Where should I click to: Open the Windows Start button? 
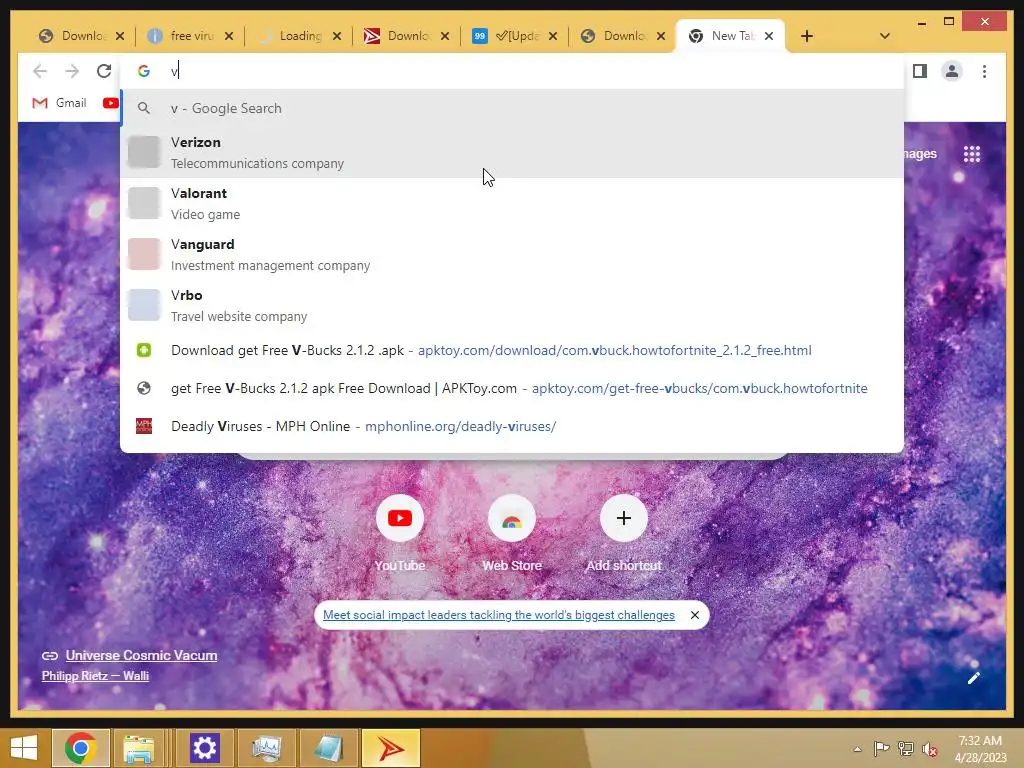[x=24, y=748]
